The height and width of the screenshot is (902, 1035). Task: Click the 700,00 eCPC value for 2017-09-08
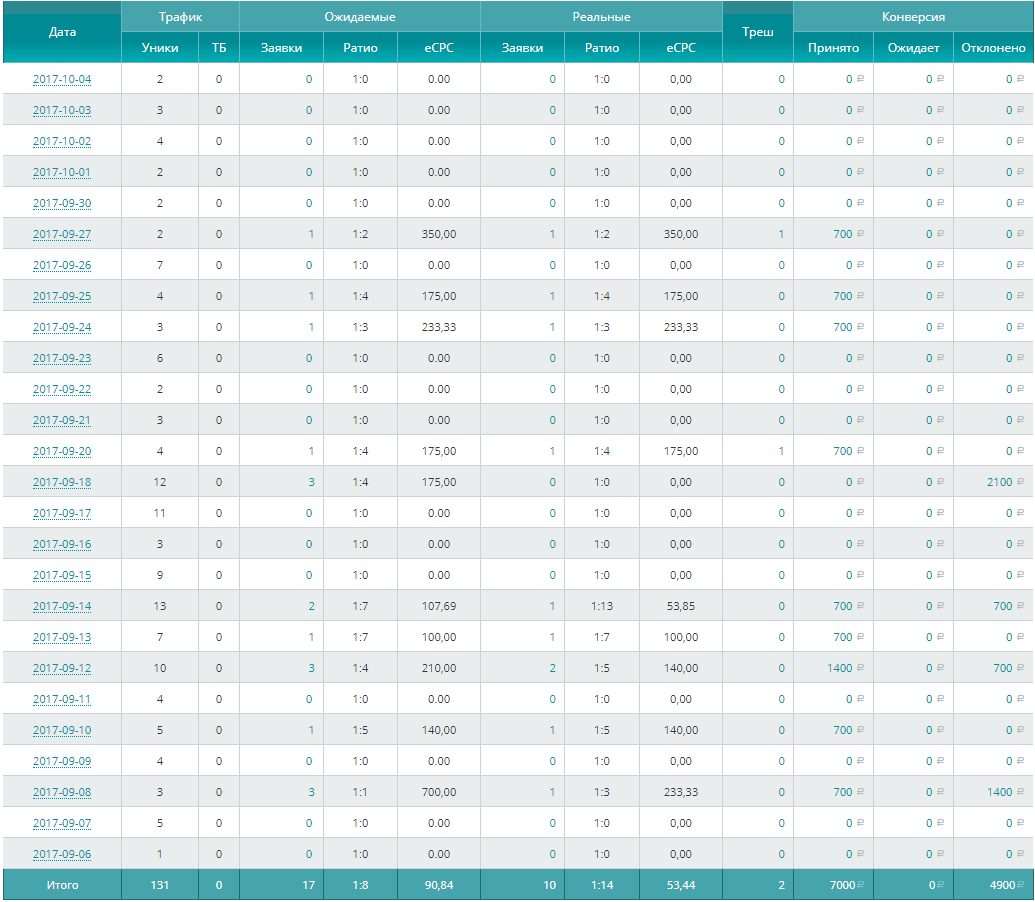pos(439,792)
